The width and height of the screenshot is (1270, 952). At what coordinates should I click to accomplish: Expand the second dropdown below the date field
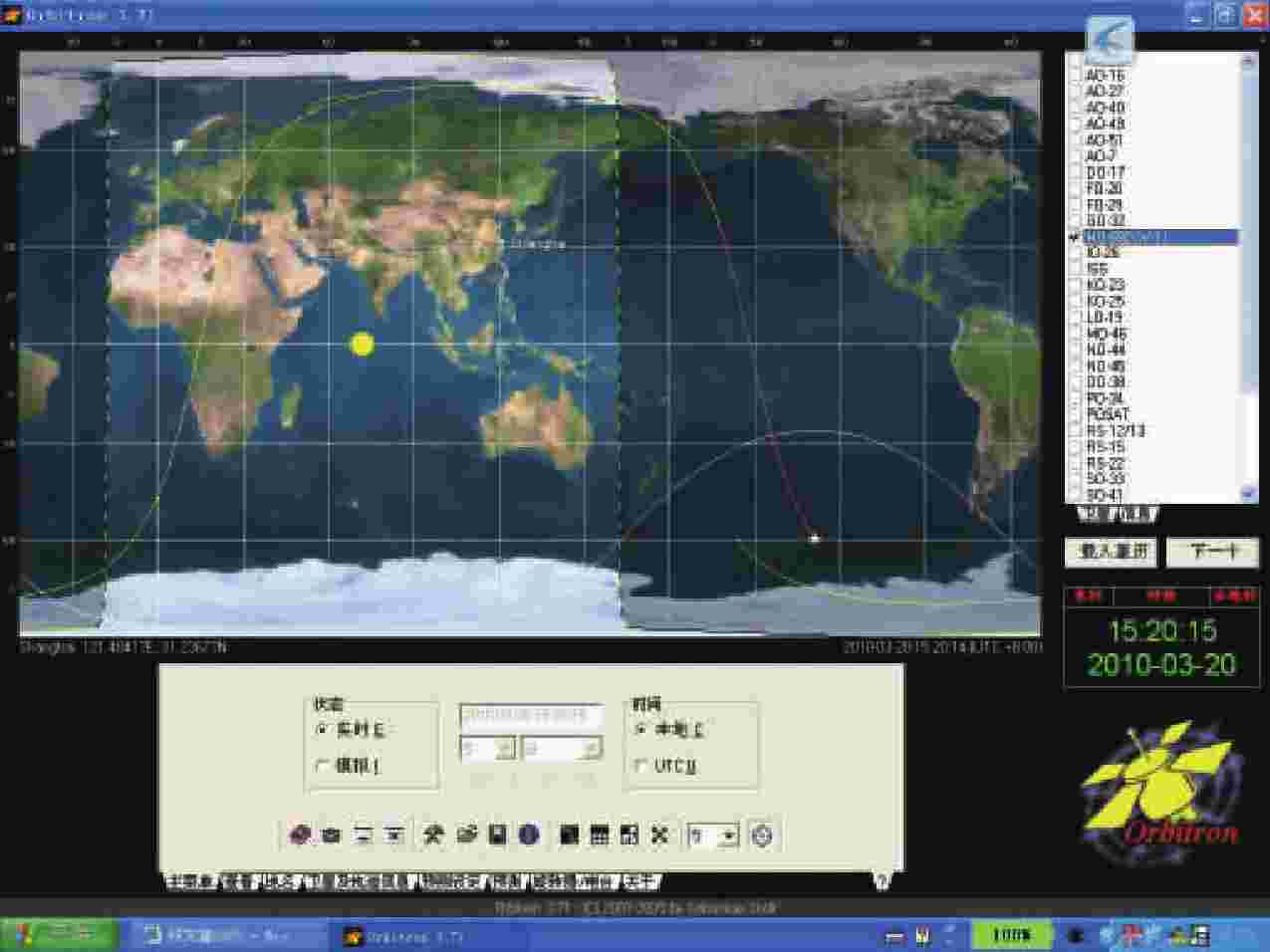[x=592, y=748]
